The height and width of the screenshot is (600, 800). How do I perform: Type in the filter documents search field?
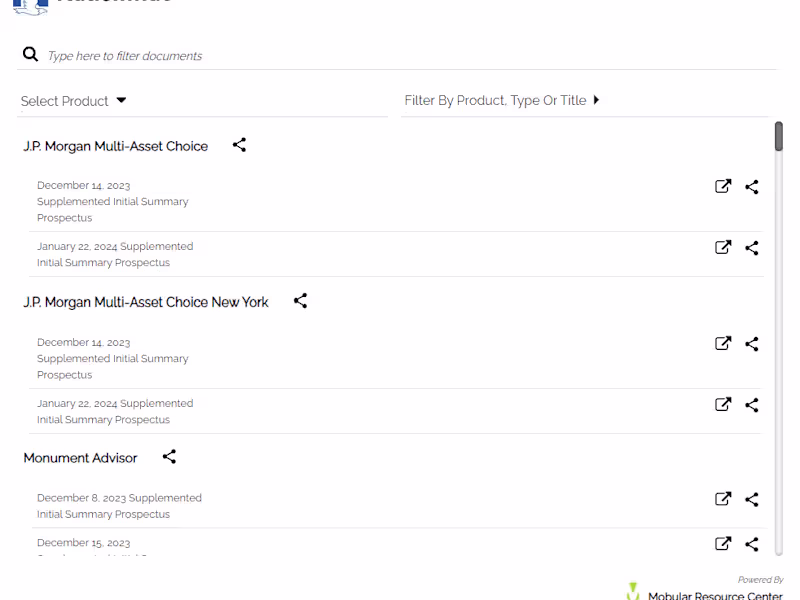coord(400,56)
